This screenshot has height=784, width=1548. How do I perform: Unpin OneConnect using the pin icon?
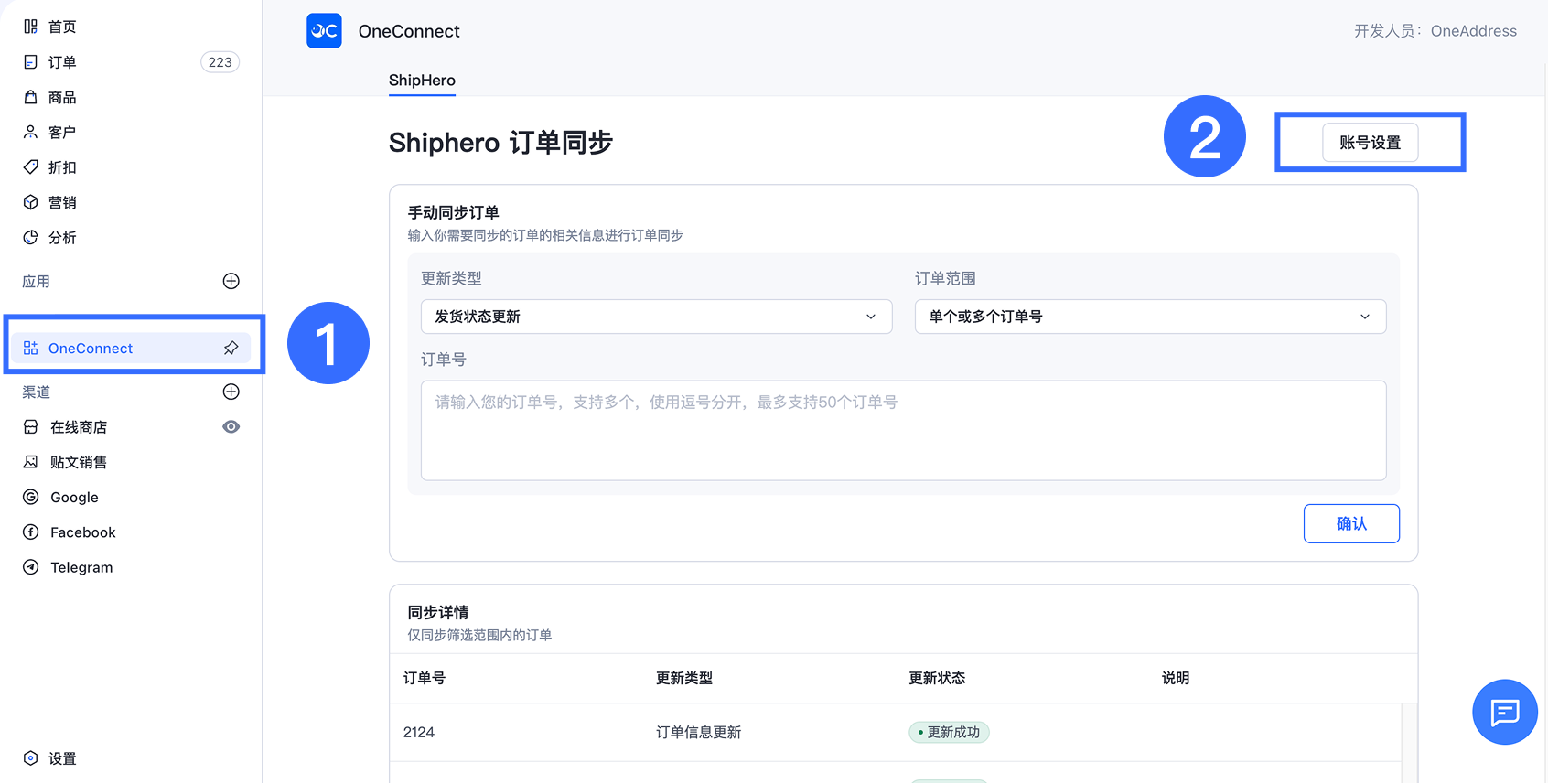231,348
